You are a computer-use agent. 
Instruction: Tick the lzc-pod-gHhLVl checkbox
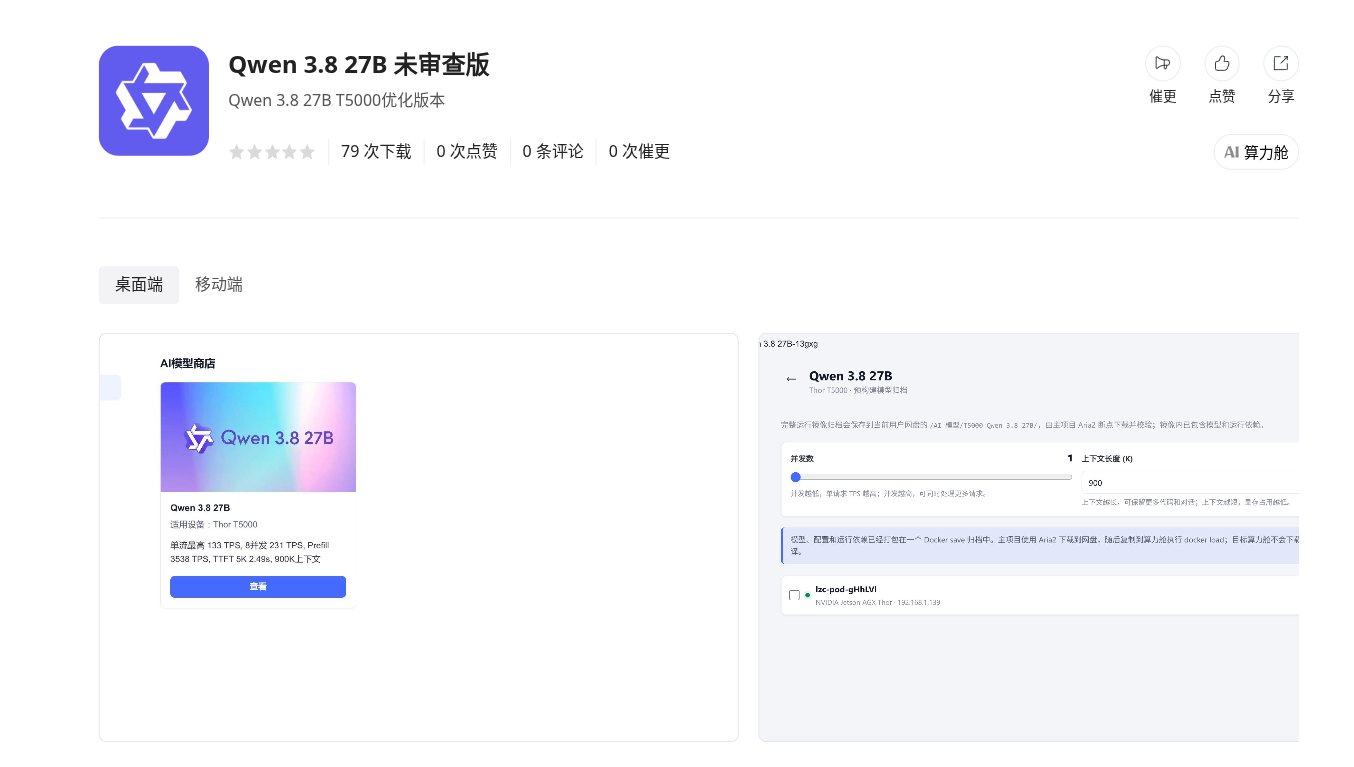[794, 595]
